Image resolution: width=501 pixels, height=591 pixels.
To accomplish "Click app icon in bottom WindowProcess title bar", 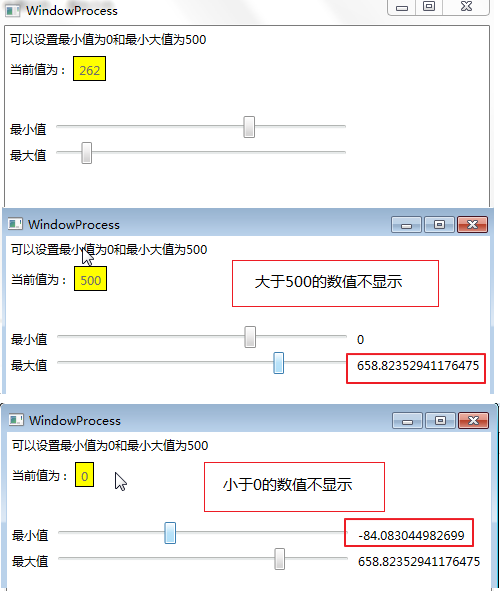I will 16,420.
